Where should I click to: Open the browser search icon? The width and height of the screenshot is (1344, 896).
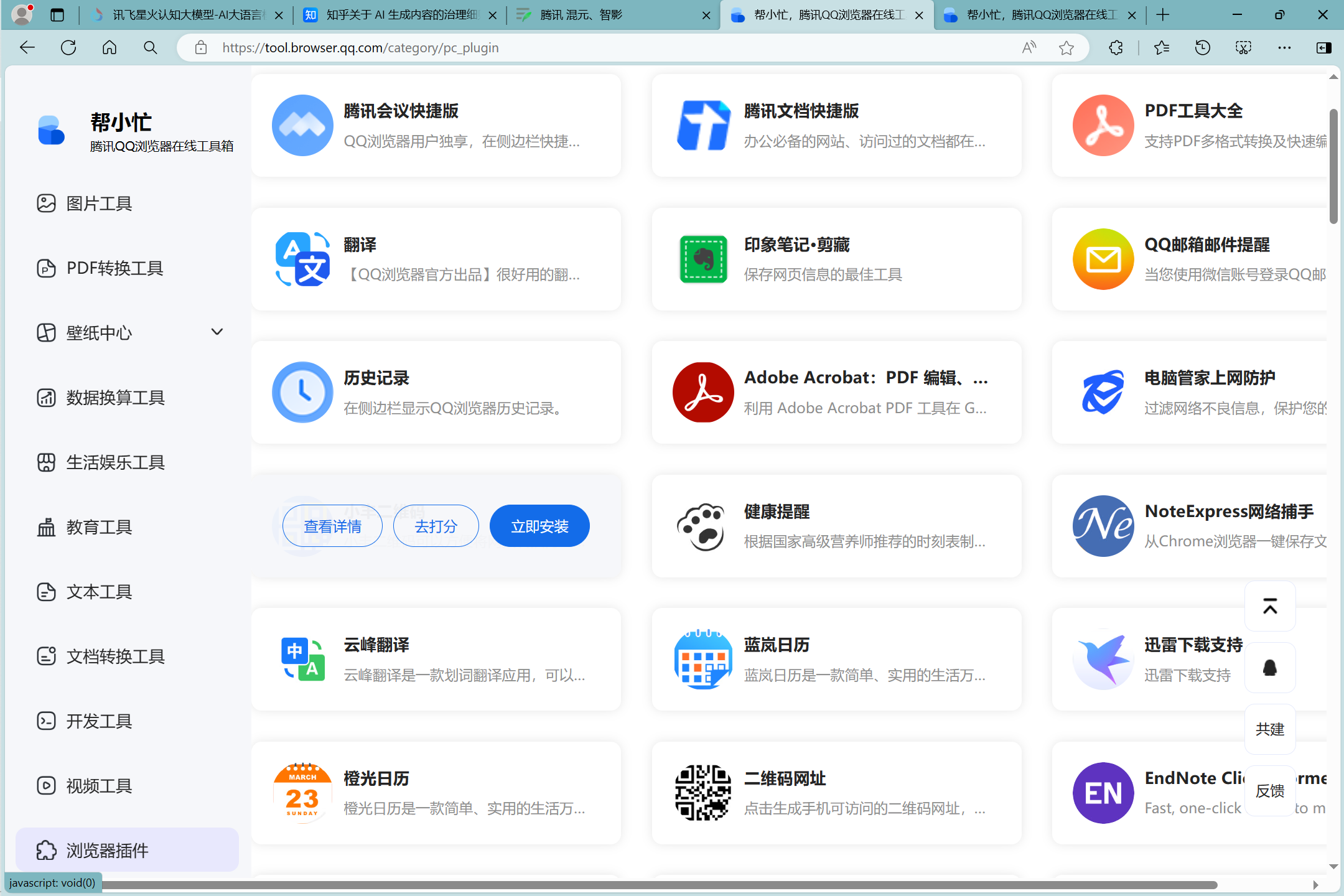[151, 48]
